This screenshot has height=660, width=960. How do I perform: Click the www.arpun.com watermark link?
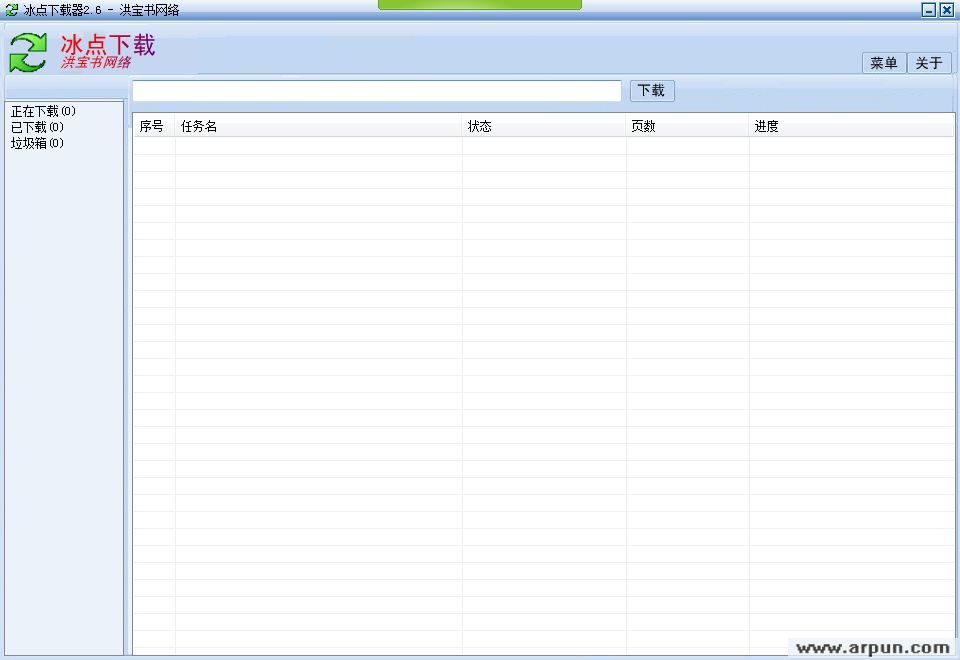tap(872, 648)
